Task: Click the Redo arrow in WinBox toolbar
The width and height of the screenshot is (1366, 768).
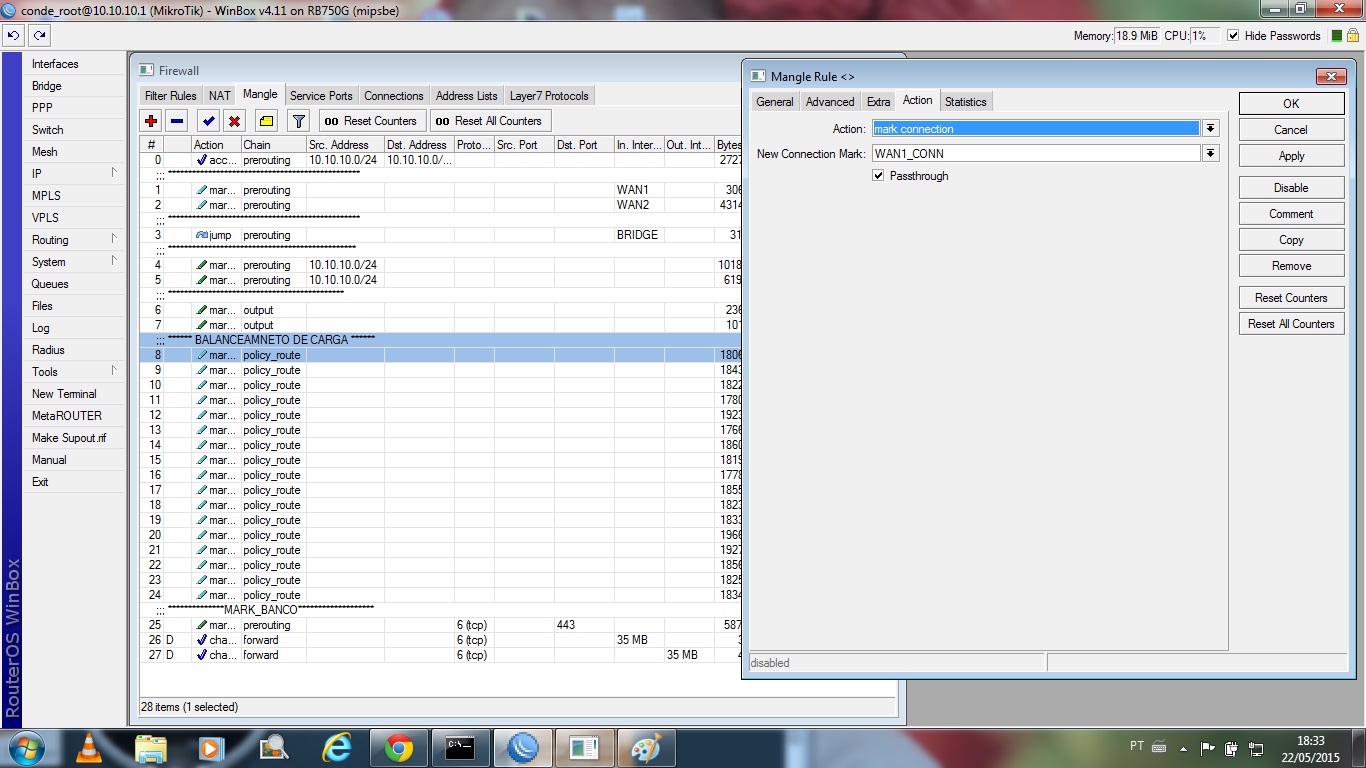Action: 39,35
